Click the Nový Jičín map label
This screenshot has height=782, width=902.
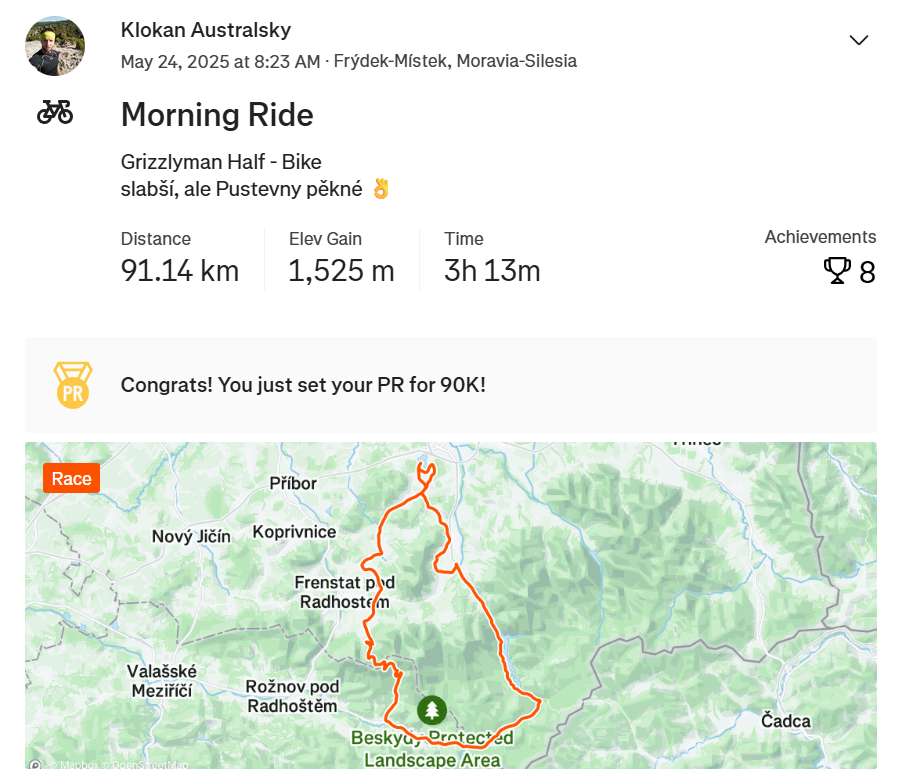191,537
